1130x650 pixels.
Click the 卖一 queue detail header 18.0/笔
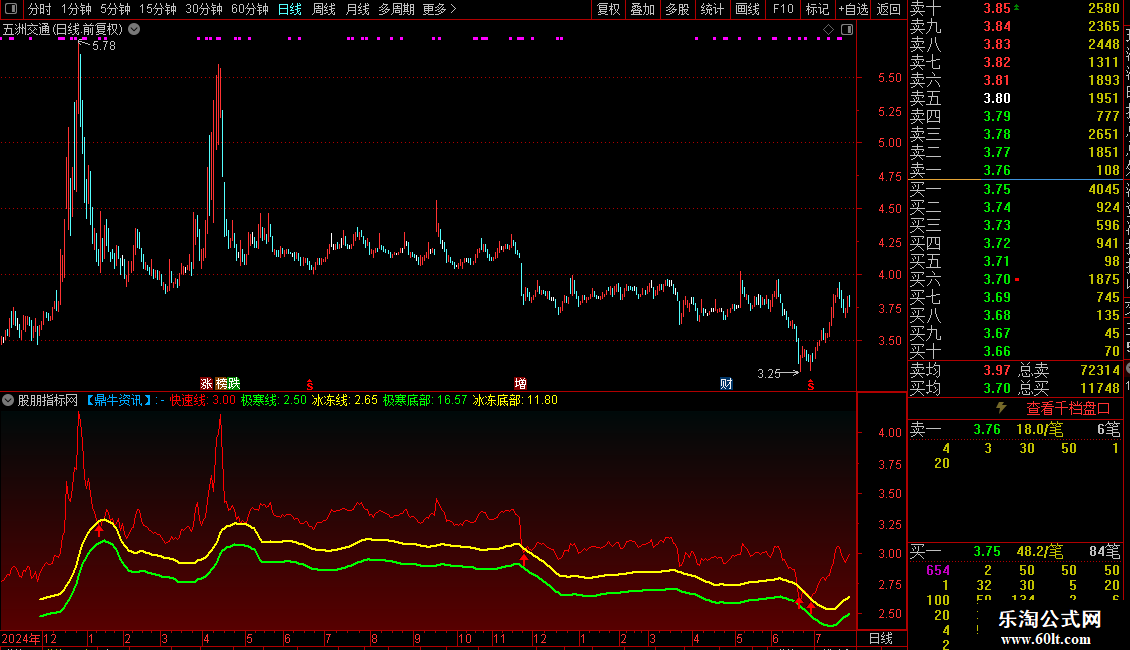1039,429
